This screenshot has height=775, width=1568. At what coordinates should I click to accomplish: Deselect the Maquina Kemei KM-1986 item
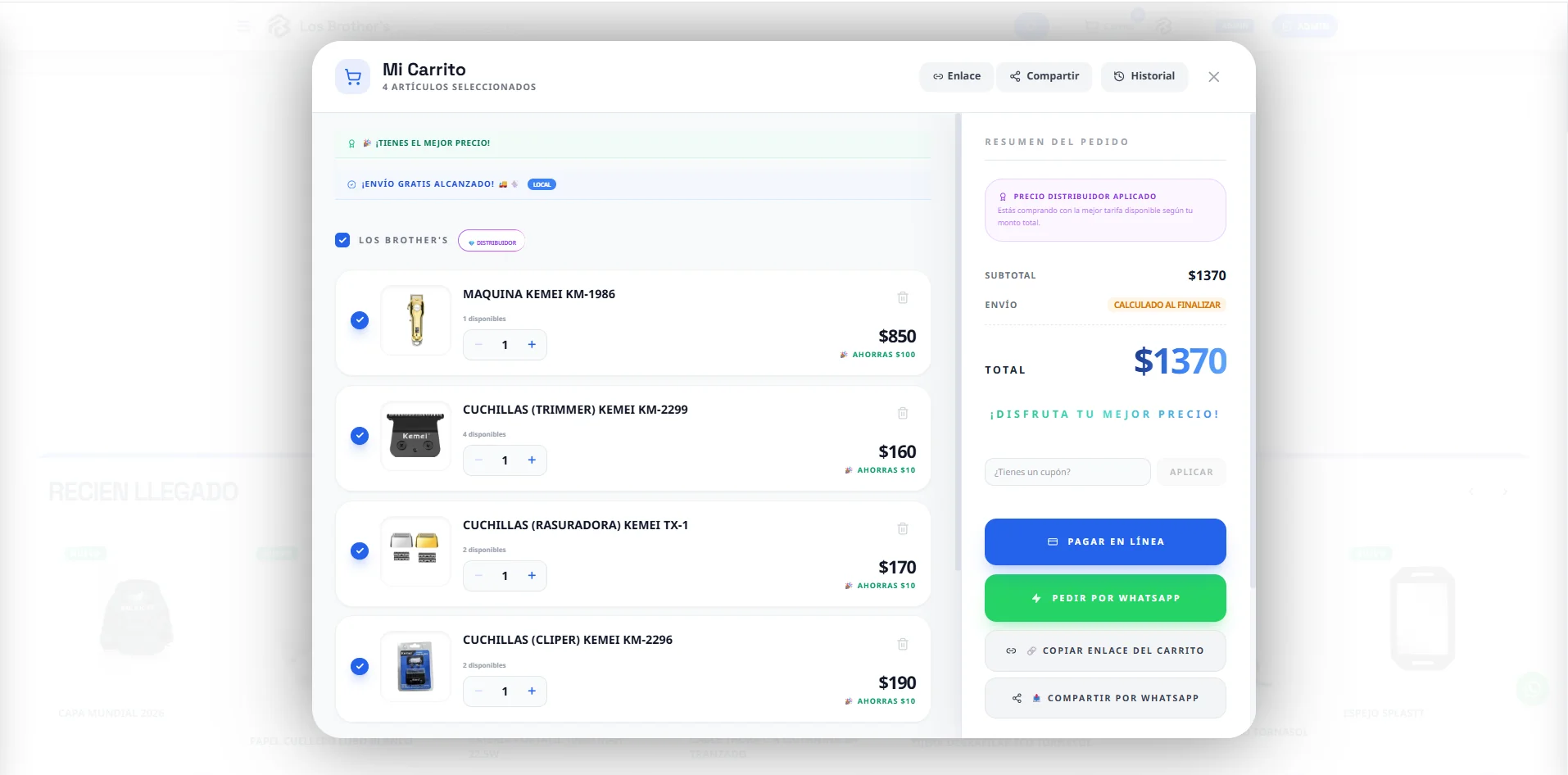(x=360, y=320)
